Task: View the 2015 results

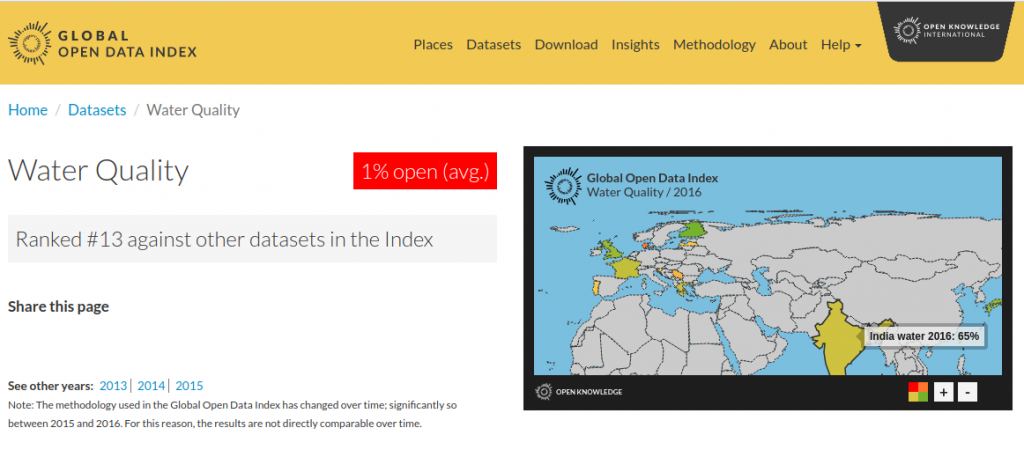Action: [x=189, y=385]
